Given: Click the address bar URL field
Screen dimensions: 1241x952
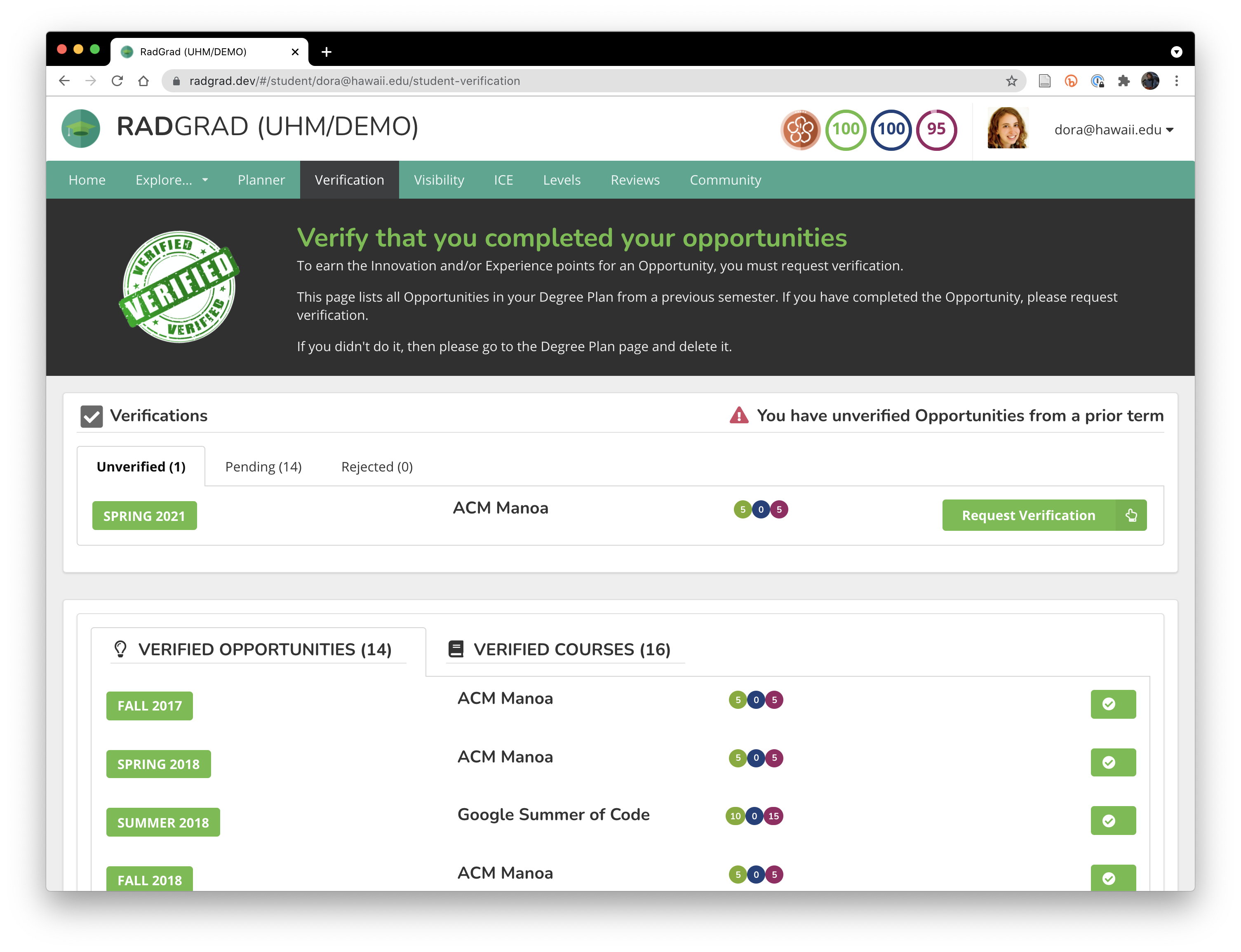Looking at the screenshot, I should 594,81.
